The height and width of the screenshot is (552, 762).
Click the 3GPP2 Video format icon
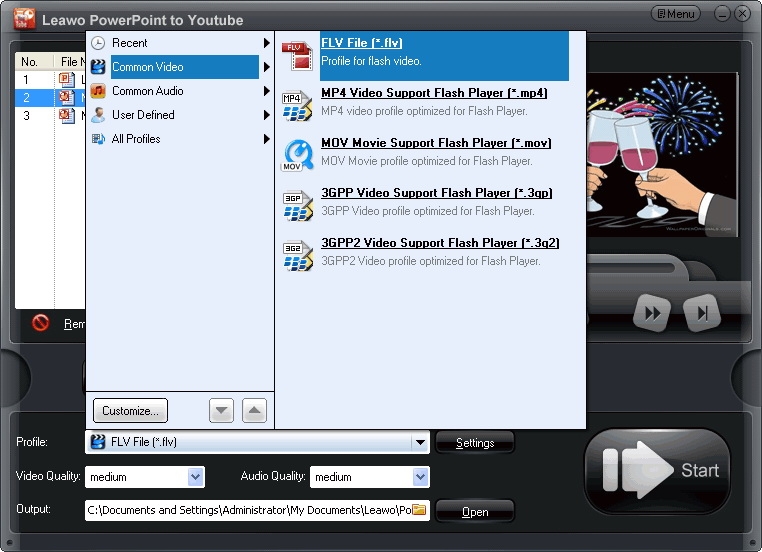pos(297,254)
